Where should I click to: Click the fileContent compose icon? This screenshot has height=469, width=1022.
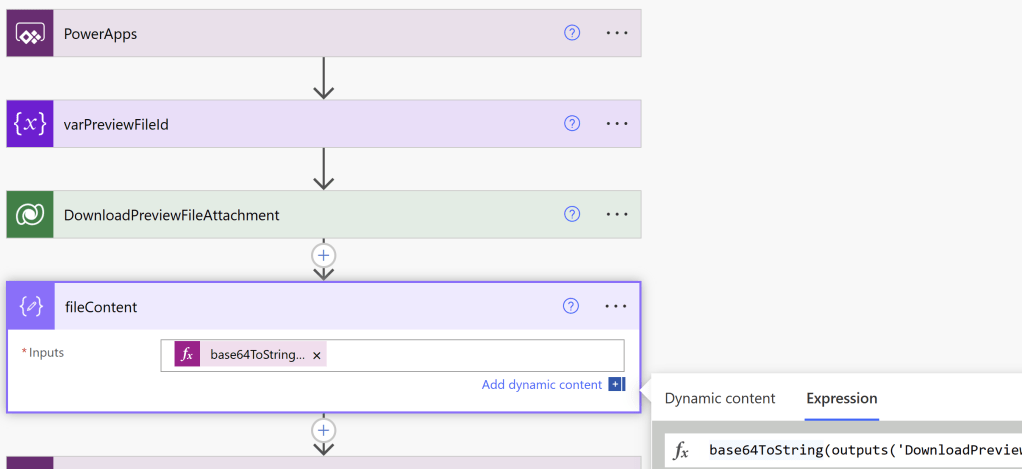(x=30, y=307)
